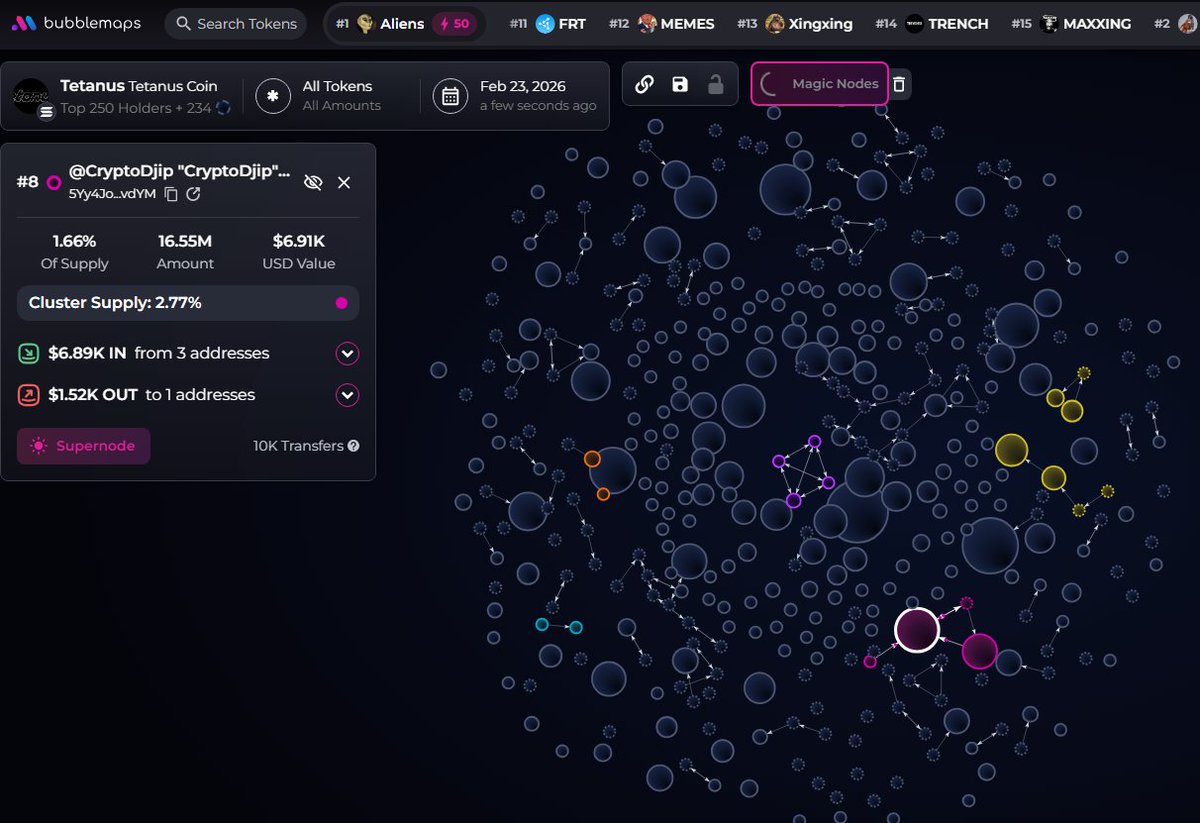The width and height of the screenshot is (1200, 823).
Task: Click the asterisk token filter icon
Action: coord(272,96)
